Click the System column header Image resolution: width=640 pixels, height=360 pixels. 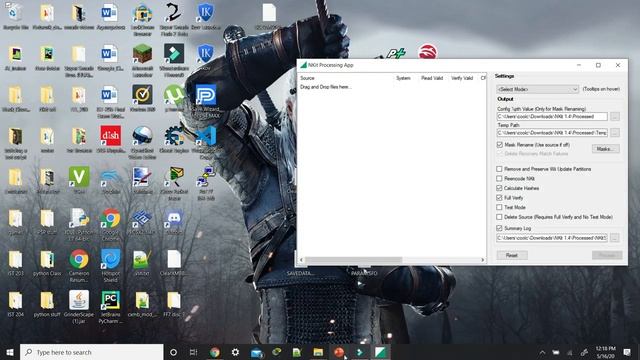(x=403, y=78)
